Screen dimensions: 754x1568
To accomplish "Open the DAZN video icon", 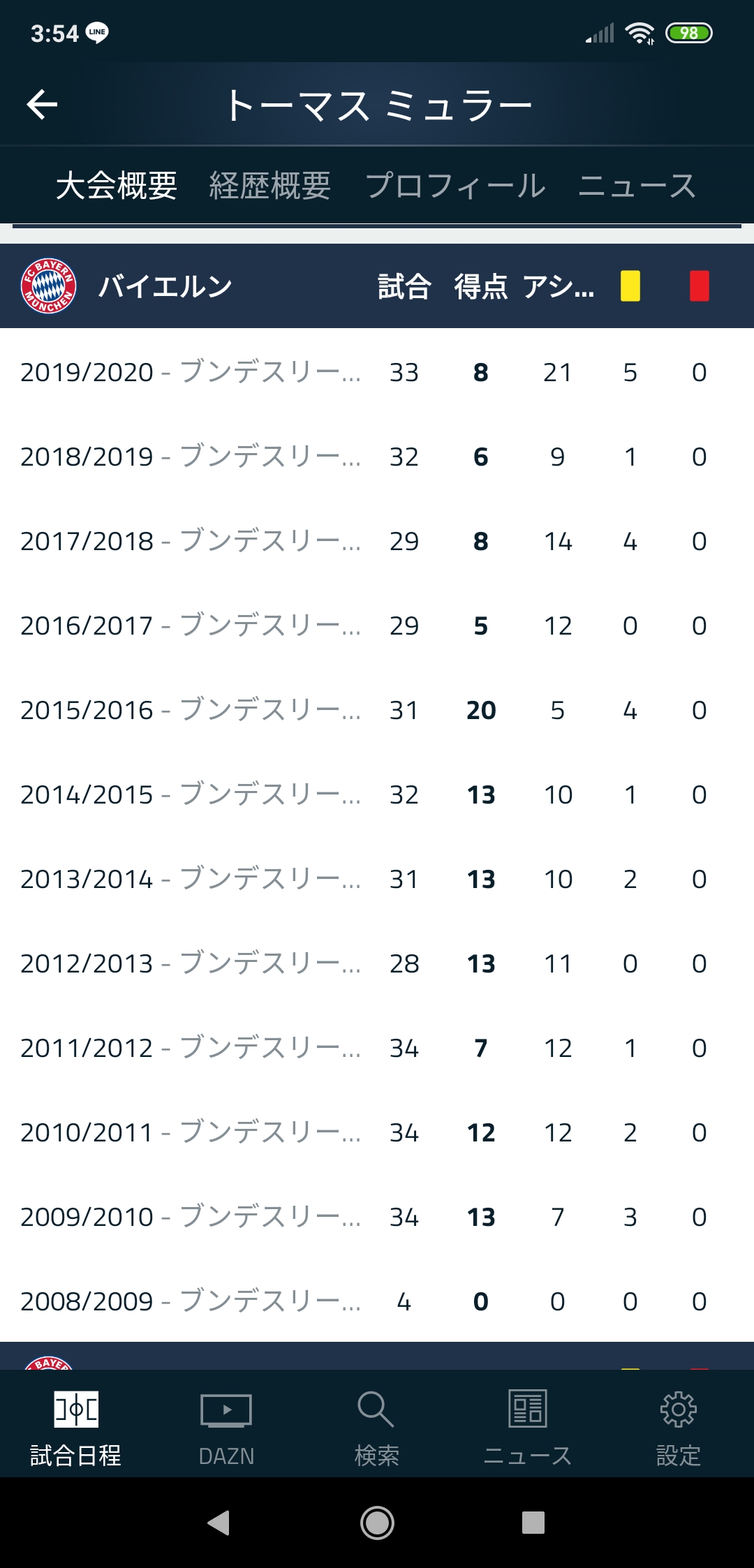I will tap(226, 1410).
